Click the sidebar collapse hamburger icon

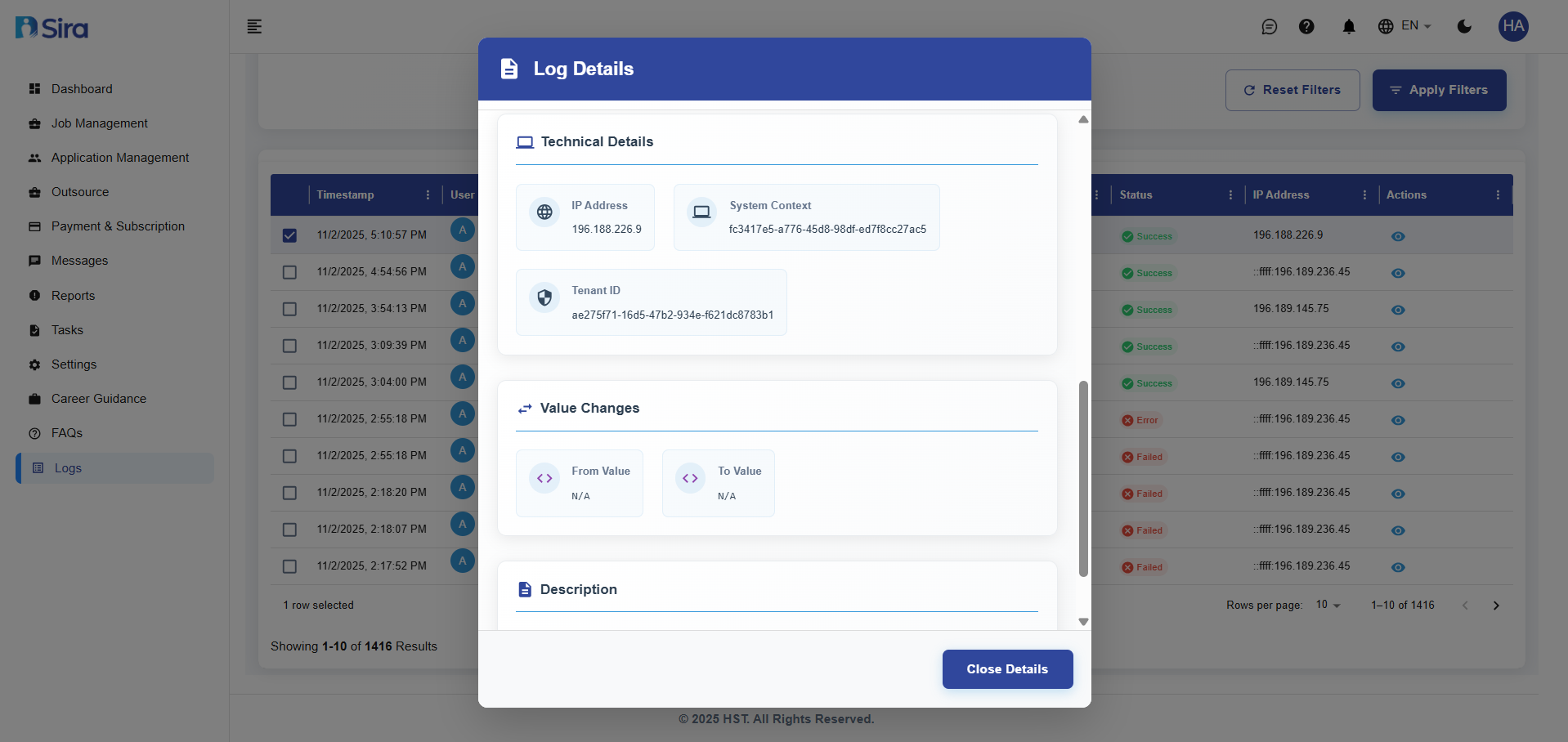(254, 26)
